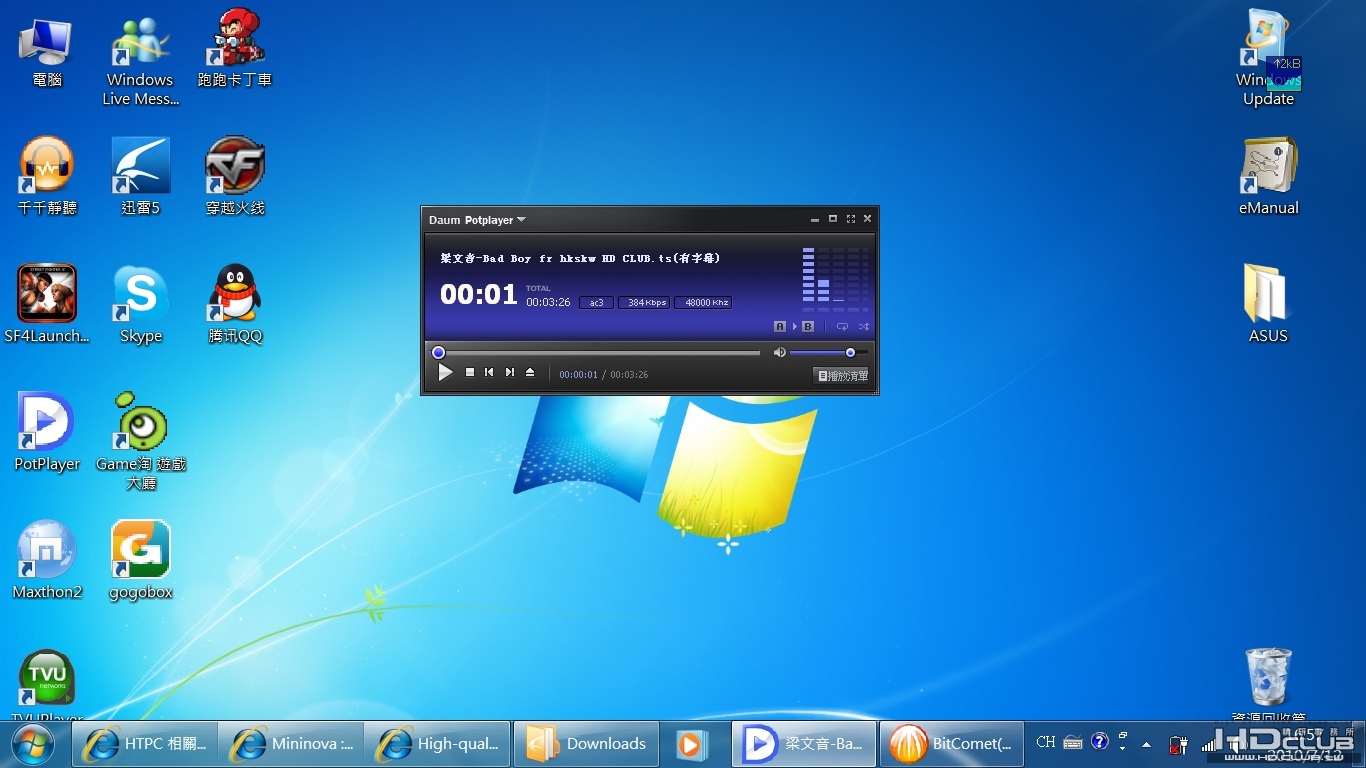Launch the 穿越火线 CrossFire shortcut
This screenshot has width=1366, height=768.
pos(234,177)
